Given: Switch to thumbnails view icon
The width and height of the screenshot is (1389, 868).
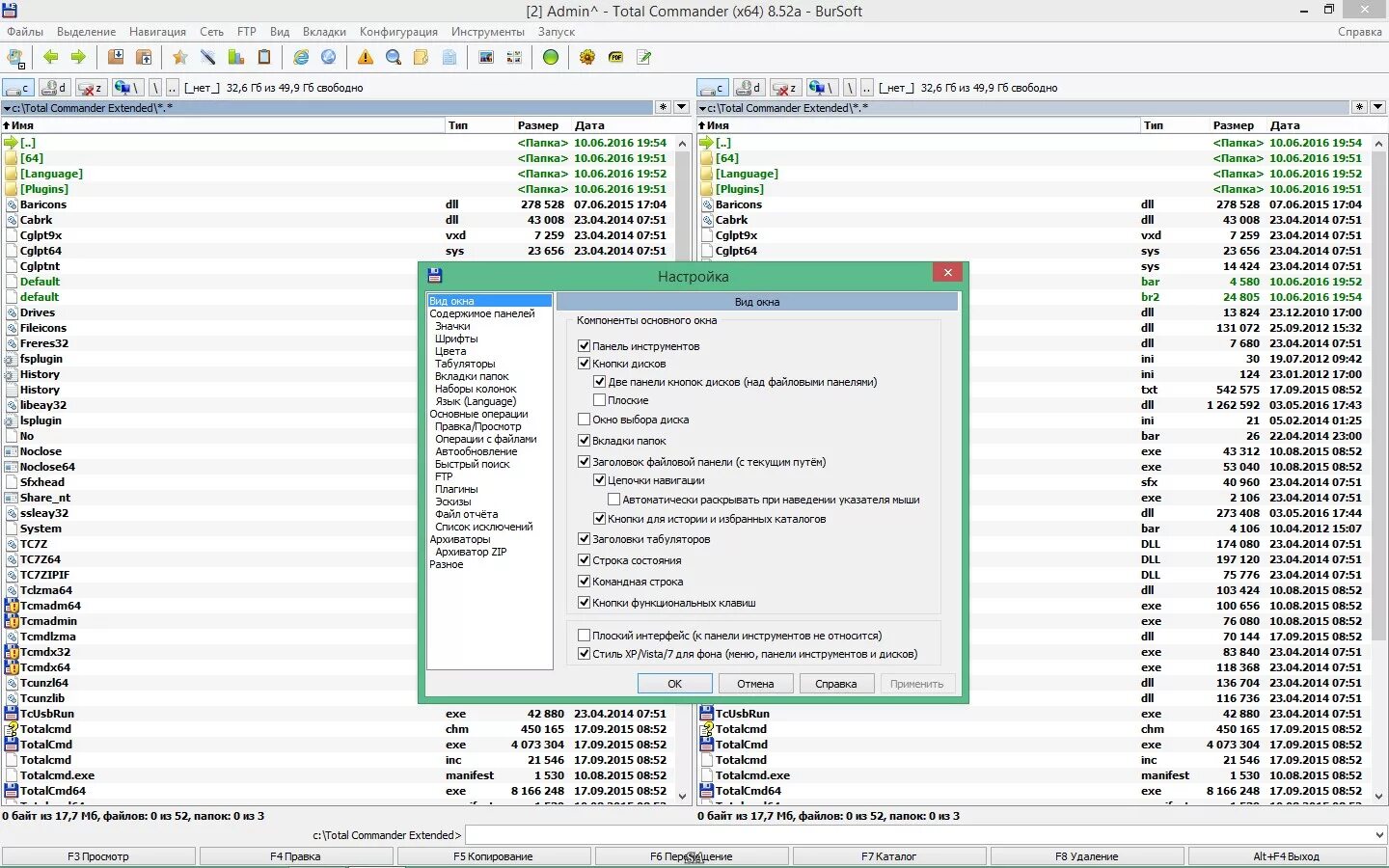Looking at the screenshot, I should (x=514, y=57).
